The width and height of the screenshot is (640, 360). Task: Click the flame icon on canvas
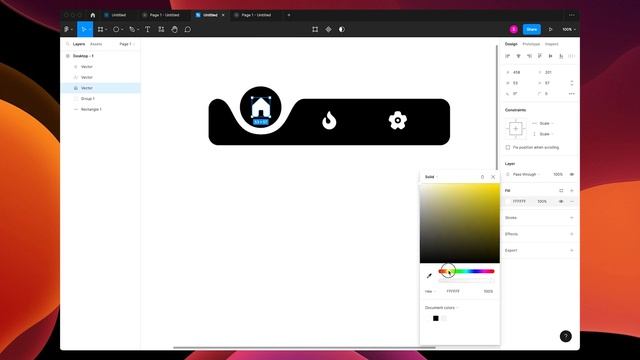[329, 121]
